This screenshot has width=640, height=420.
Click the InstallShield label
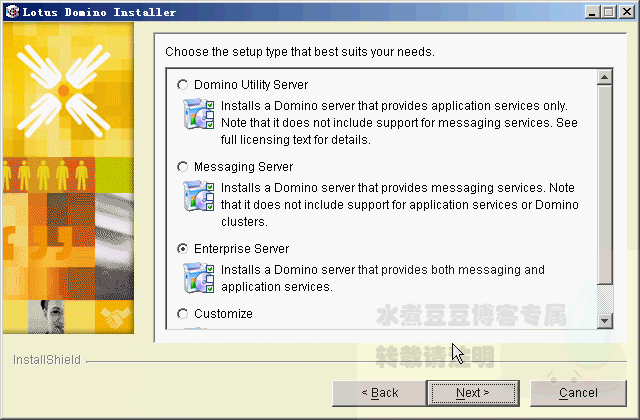(x=47, y=360)
